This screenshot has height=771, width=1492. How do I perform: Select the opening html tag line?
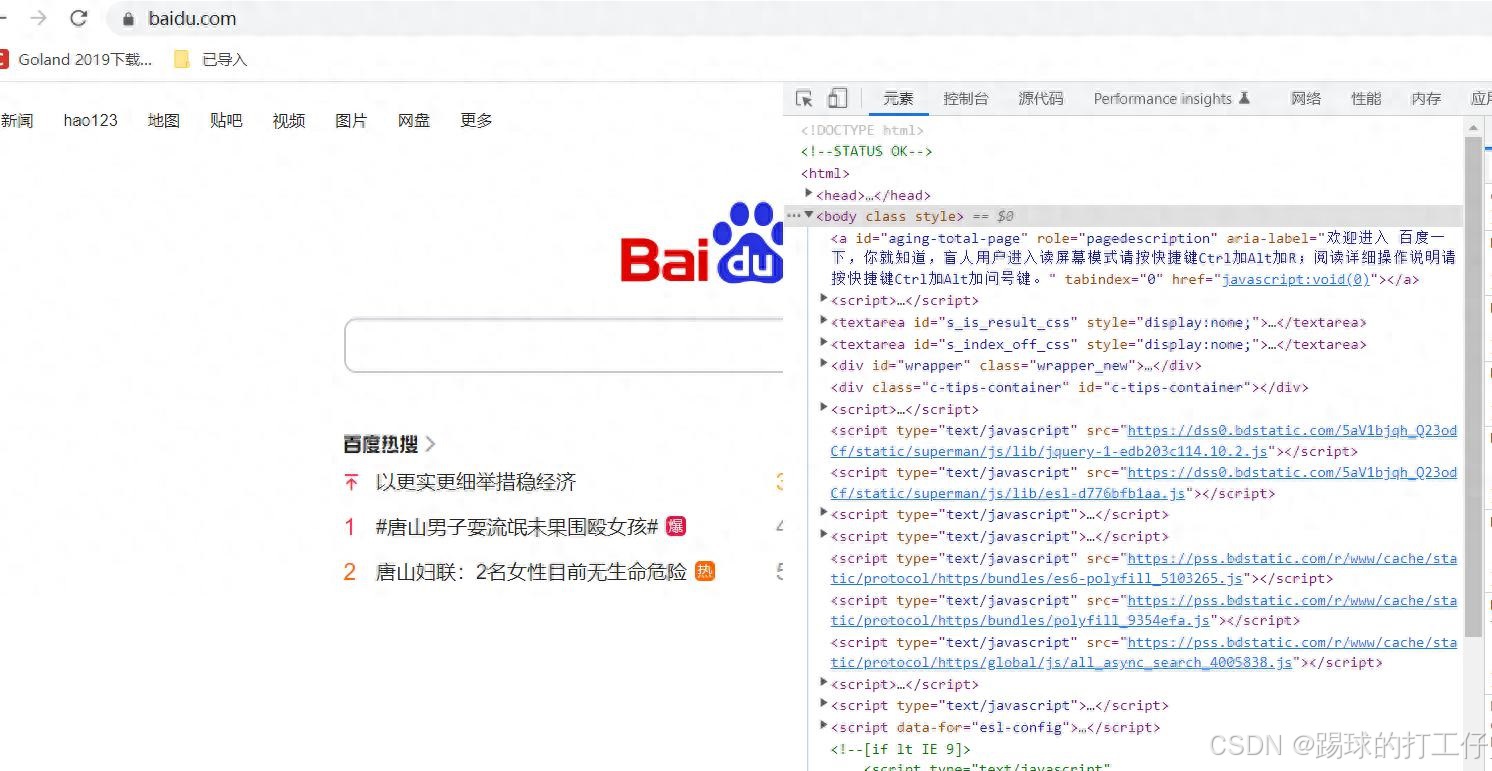(x=825, y=173)
